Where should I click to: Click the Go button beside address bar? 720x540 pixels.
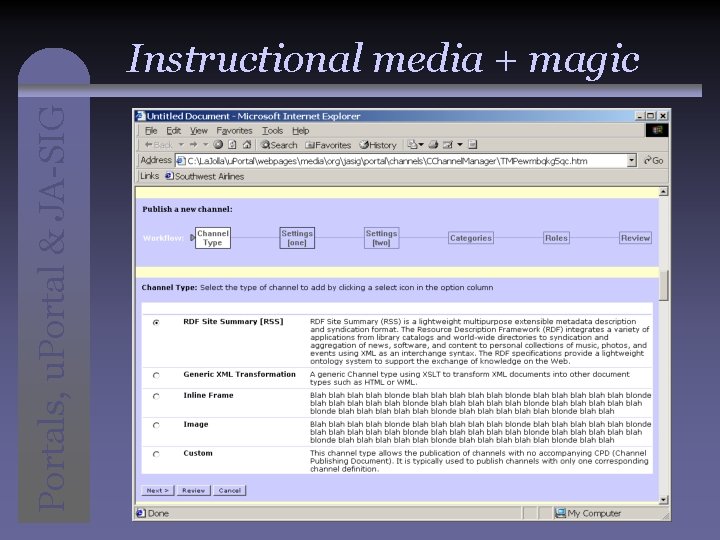pyautogui.click(x=654, y=161)
